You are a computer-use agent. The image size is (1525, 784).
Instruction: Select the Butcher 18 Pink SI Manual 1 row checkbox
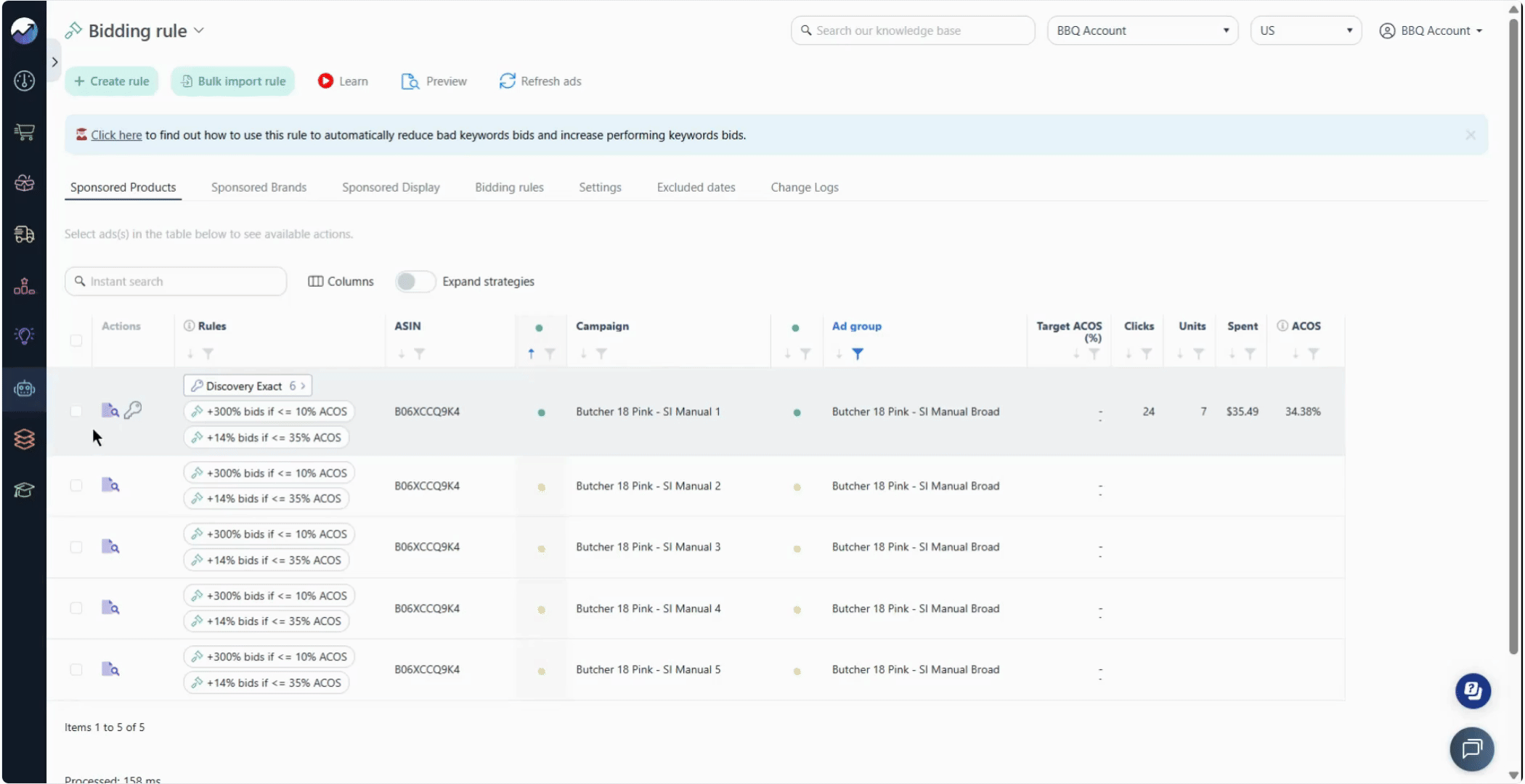76,411
